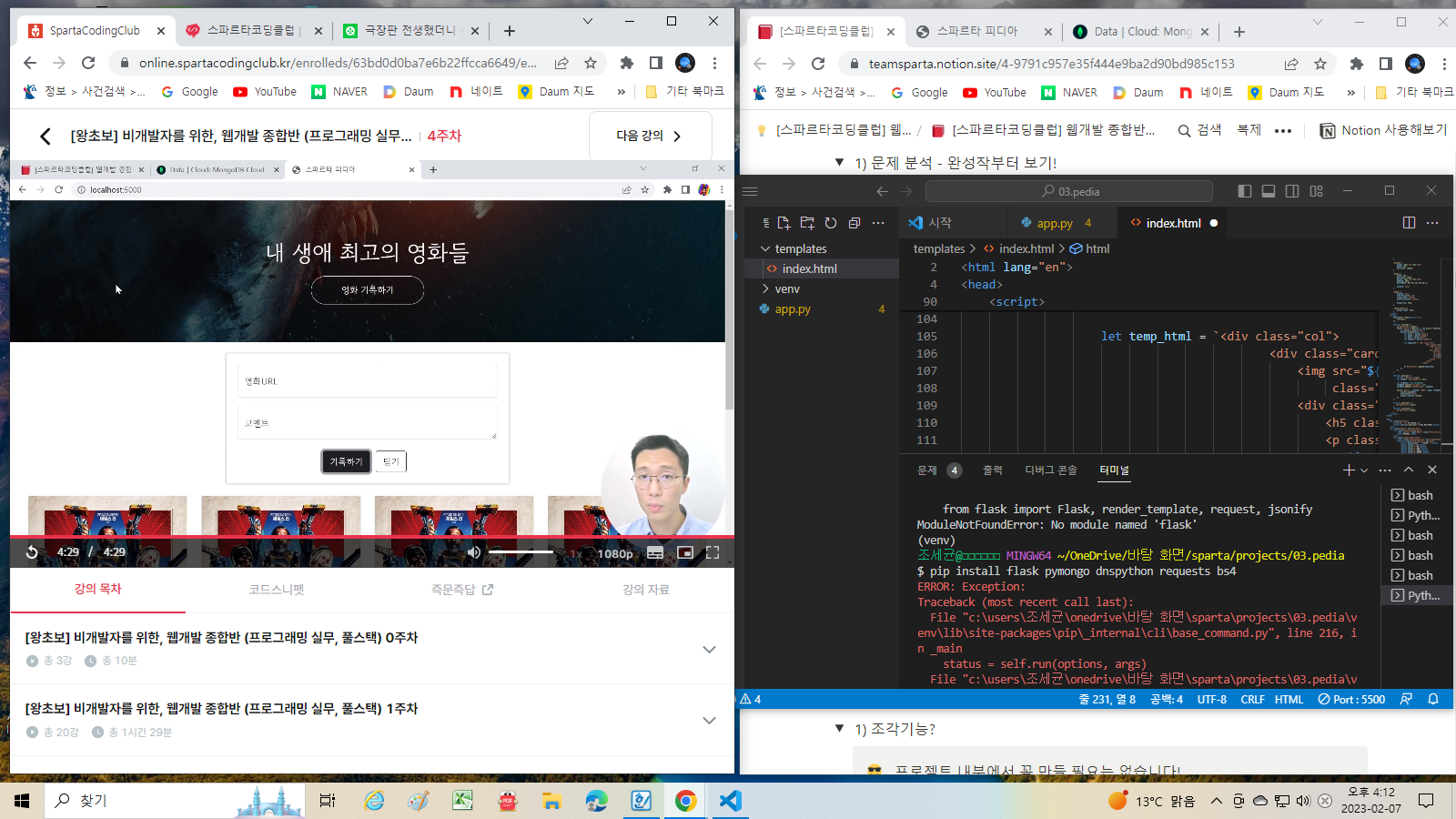This screenshot has width=1456, height=819.
Task: Open the VS Code hamburger menu
Action: [x=750, y=191]
